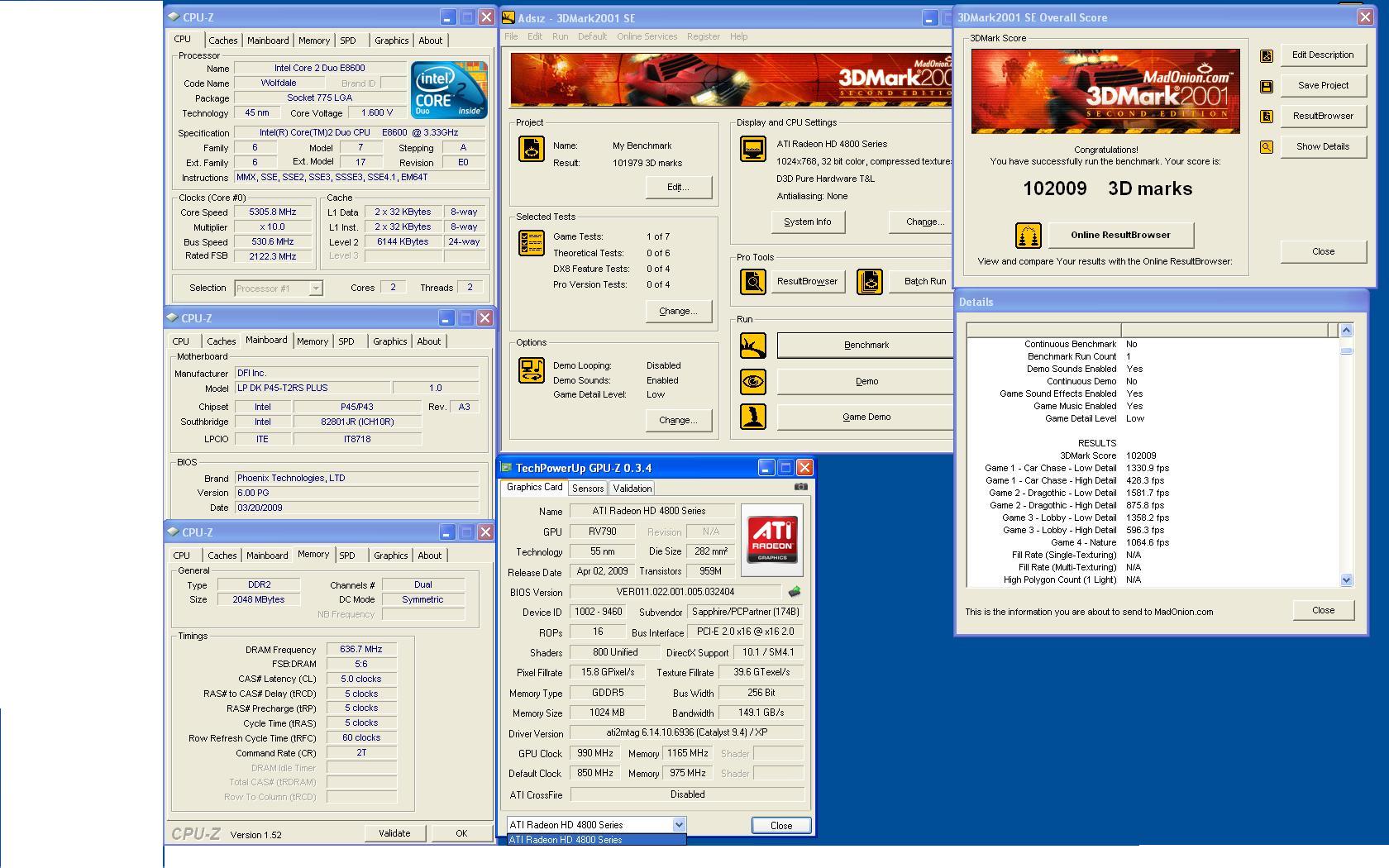Click the Edit Description icon in Overall Score
The height and width of the screenshot is (868, 1389).
[1266, 56]
